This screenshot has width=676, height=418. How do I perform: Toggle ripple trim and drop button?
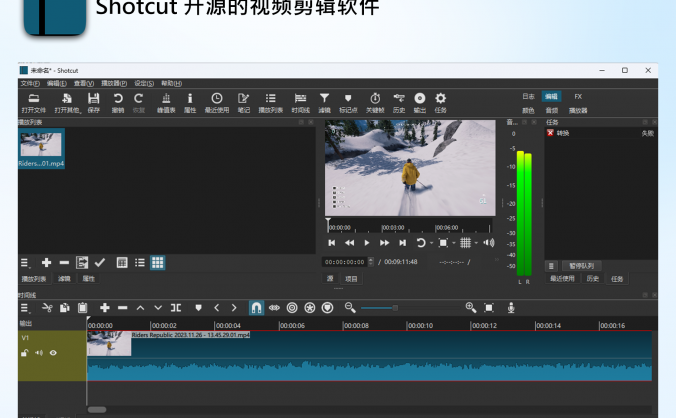[292, 308]
